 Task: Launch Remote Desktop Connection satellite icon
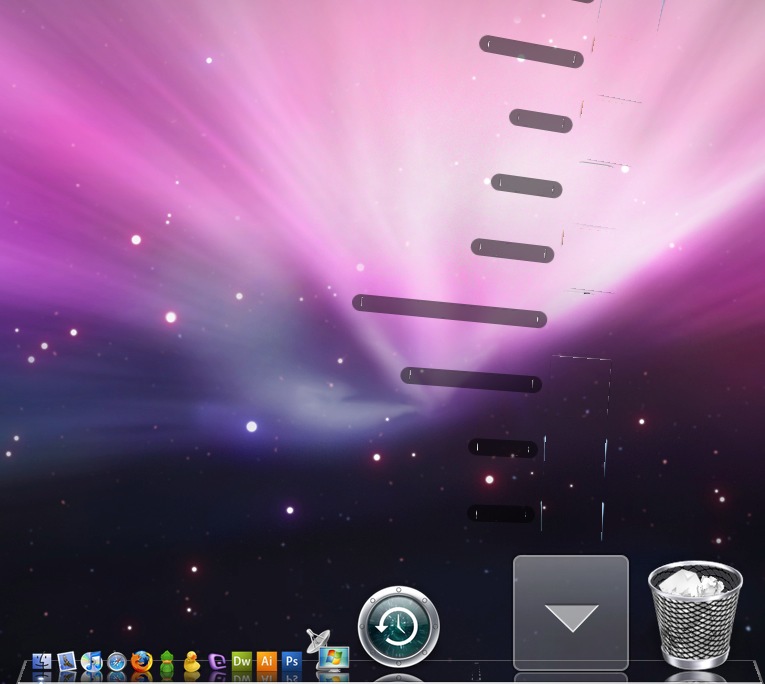tap(327, 651)
